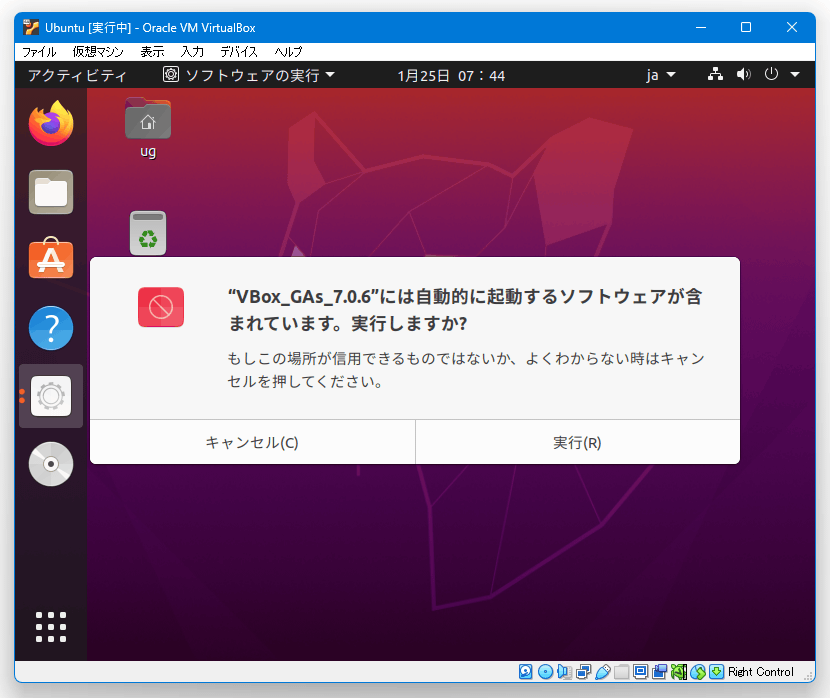
Task: Maximize the VirtualBox window
Action: click(x=746, y=28)
